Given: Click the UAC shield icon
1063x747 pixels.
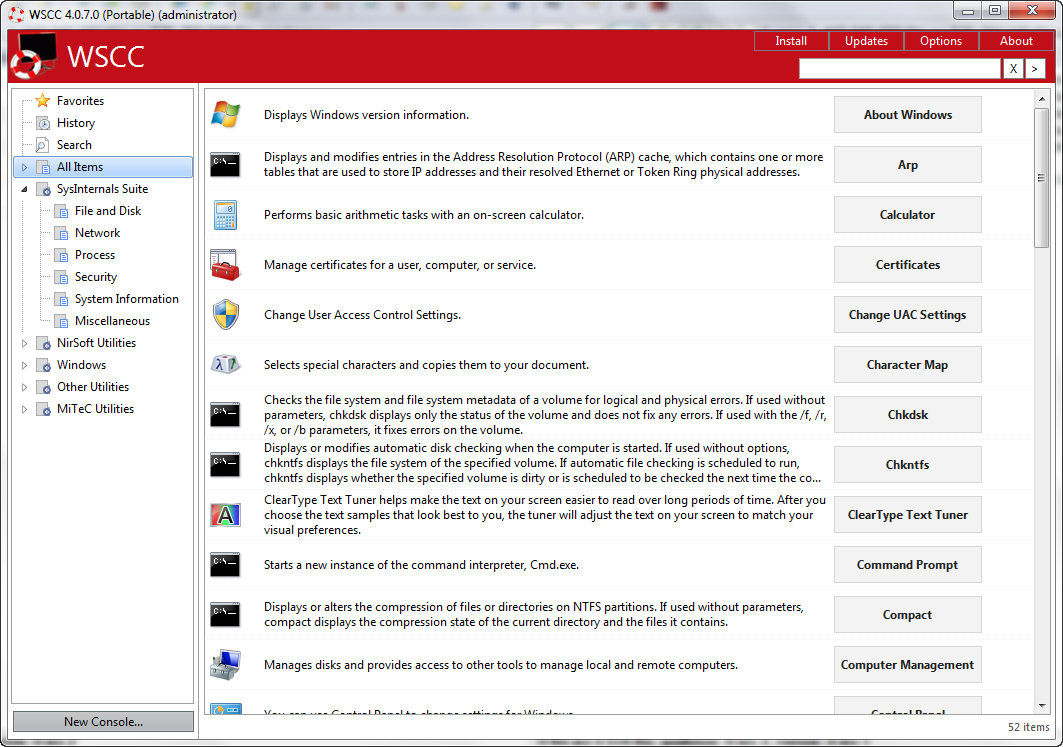Looking at the screenshot, I should point(225,315).
